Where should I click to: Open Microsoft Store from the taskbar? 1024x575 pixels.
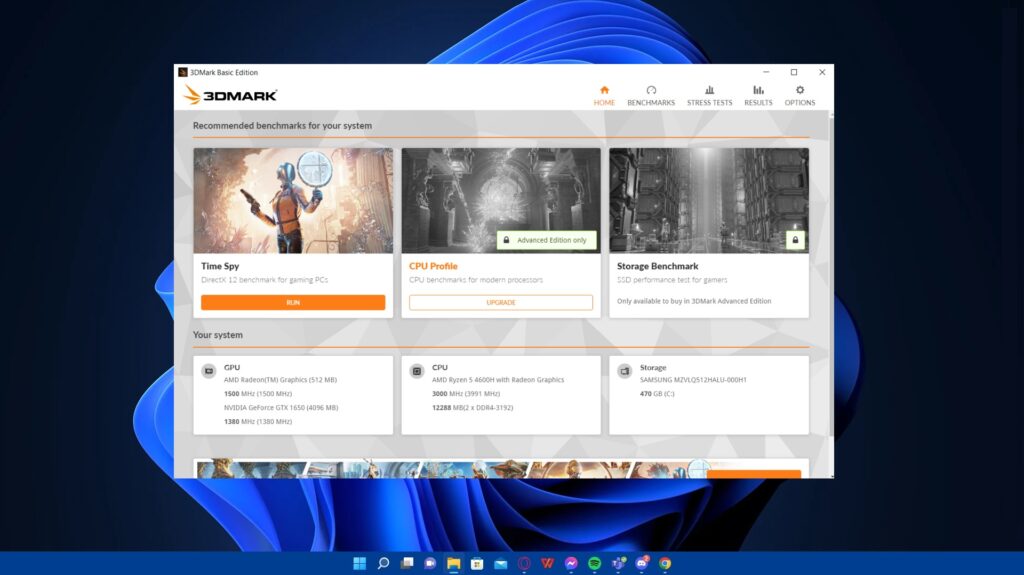(477, 563)
